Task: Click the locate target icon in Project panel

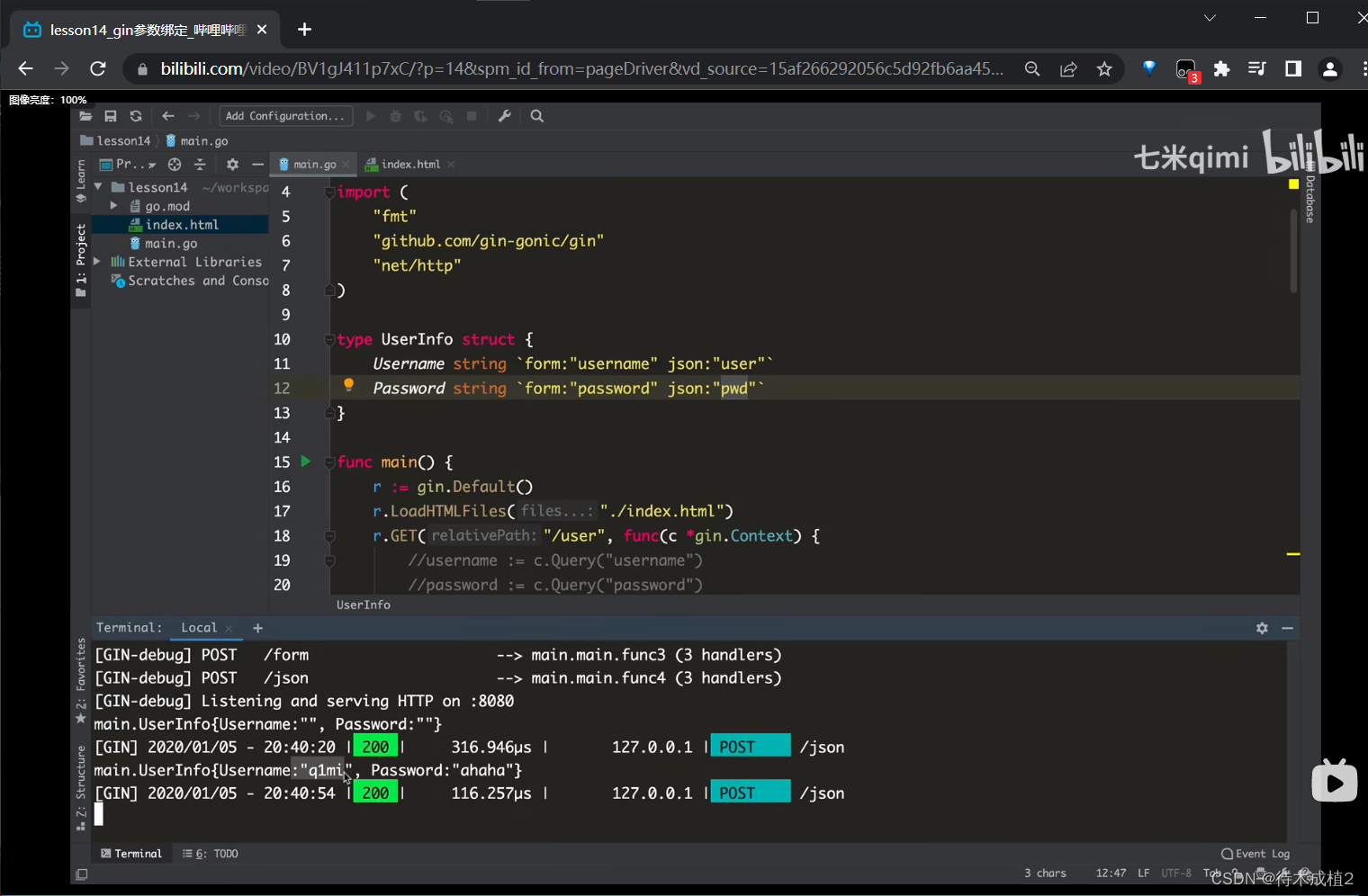Action: click(175, 165)
